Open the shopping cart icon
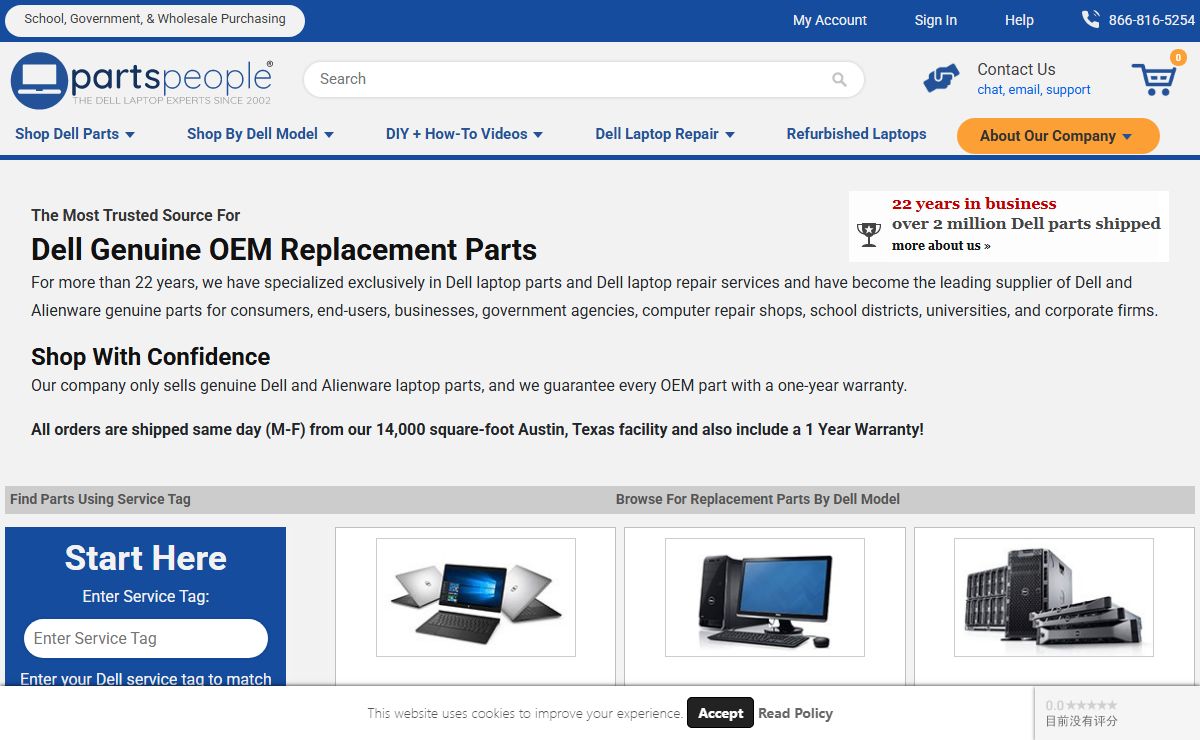The width and height of the screenshot is (1200, 740). [1153, 79]
